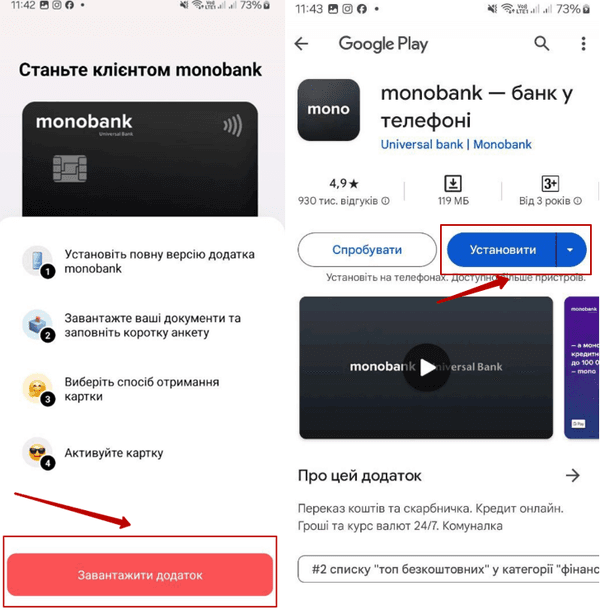Viewport: 600px width, 614px height.
Task: Tap the Спробувати button
Action: click(x=367, y=250)
